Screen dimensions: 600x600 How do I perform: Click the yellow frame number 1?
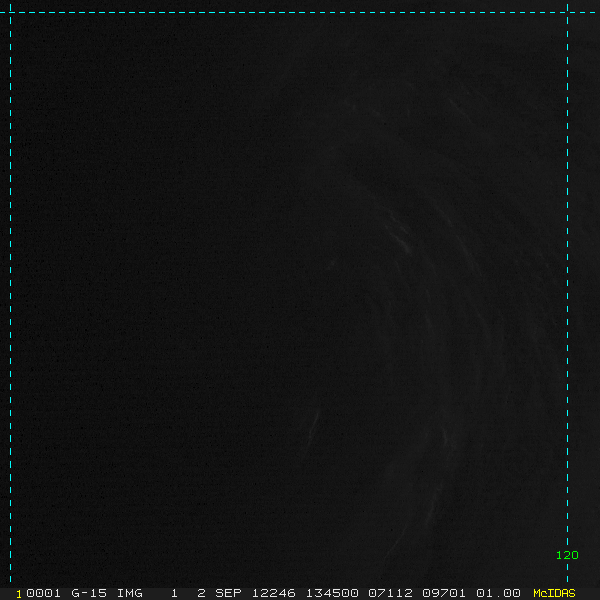(x=19, y=594)
